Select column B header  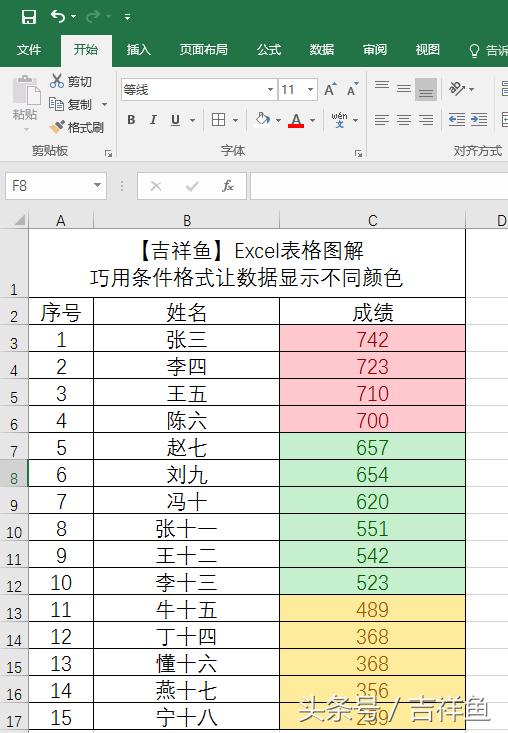[x=186, y=220]
